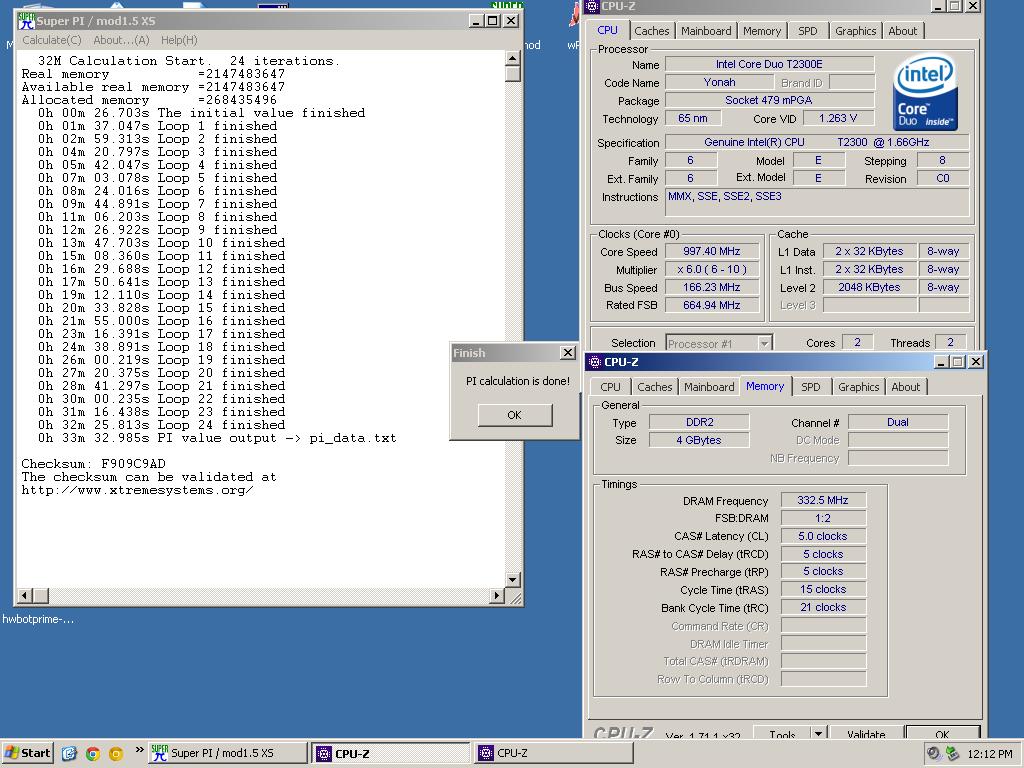Click the Intel Core Duo inside logo
Image resolution: width=1024 pixels, height=768 pixels.
click(x=925, y=93)
